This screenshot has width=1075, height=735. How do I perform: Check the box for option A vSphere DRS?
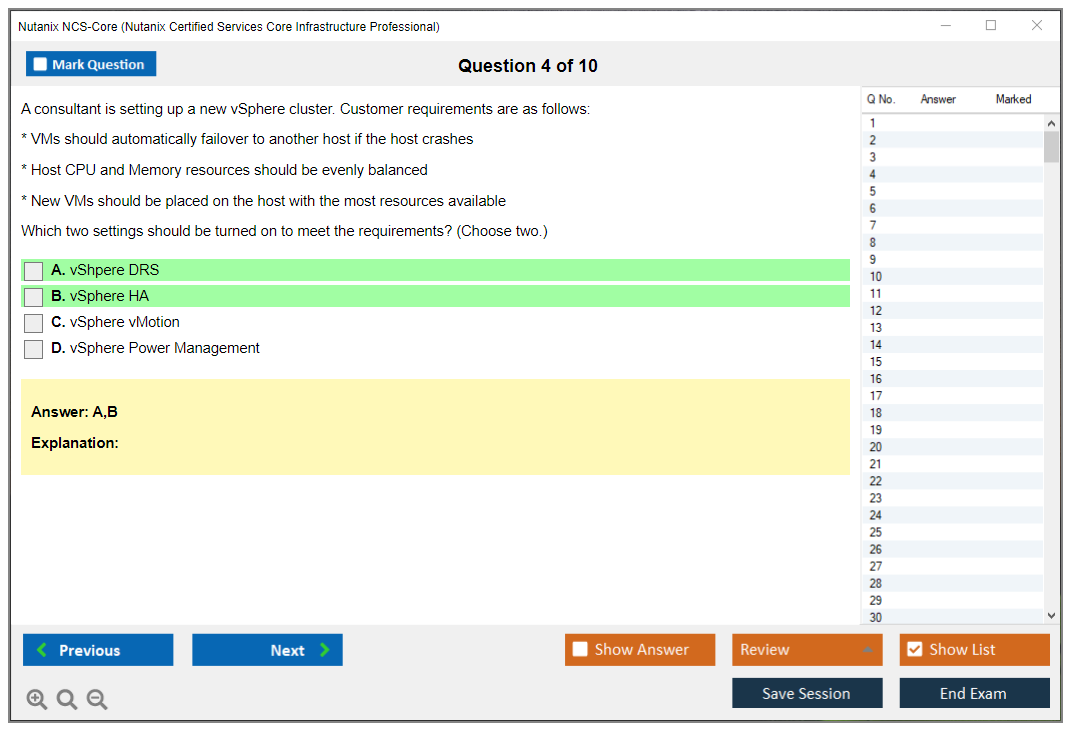pyautogui.click(x=34, y=271)
